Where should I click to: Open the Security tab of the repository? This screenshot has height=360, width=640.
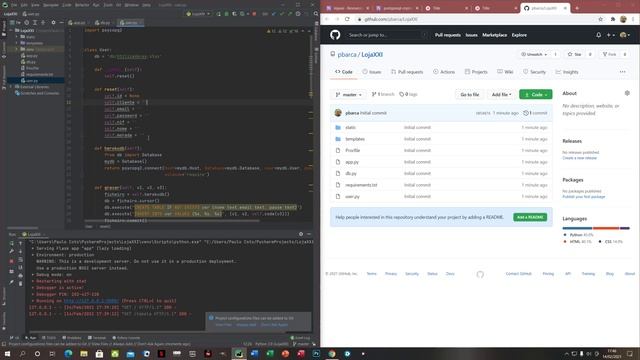[534, 72]
